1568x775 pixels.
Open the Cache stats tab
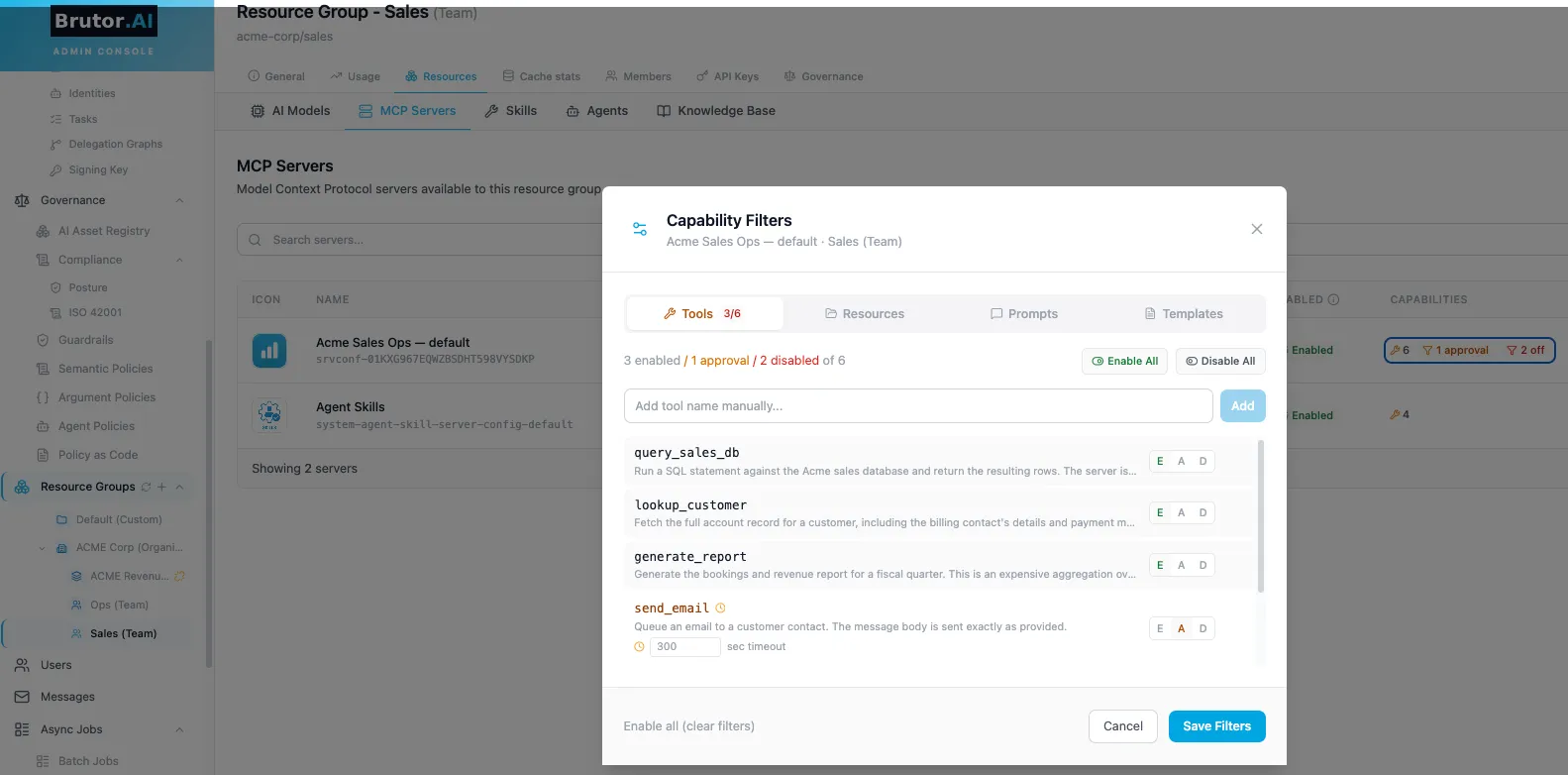pyautogui.click(x=541, y=76)
